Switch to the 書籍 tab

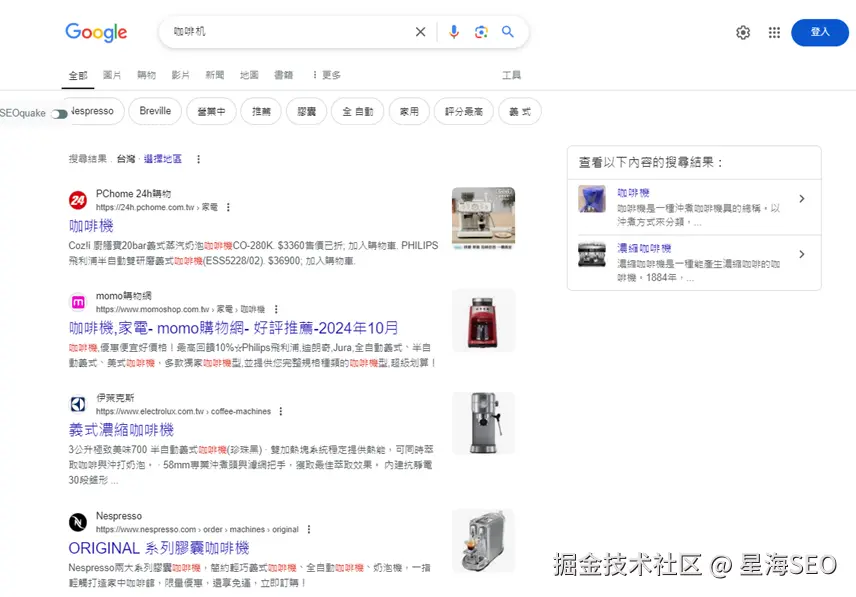pos(284,75)
